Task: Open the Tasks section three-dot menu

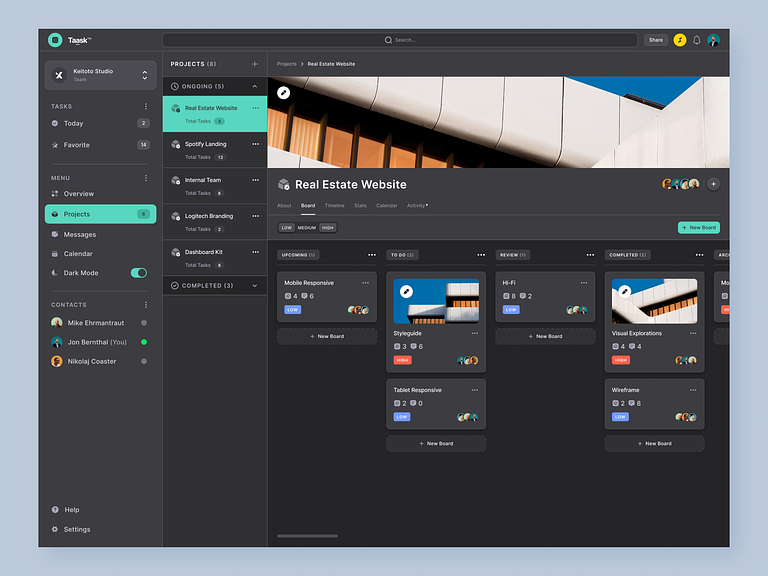Action: (x=145, y=106)
